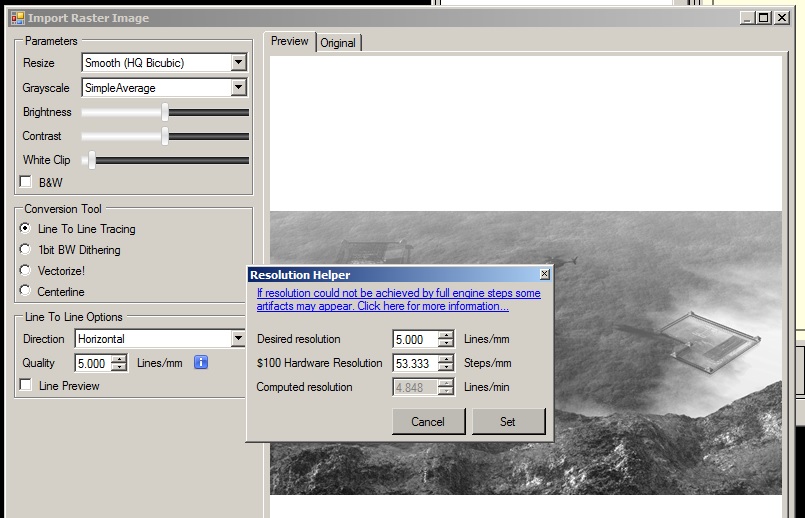Image resolution: width=805 pixels, height=518 pixels.
Task: Click the Cancel button in Resolution Helper
Action: coord(428,421)
